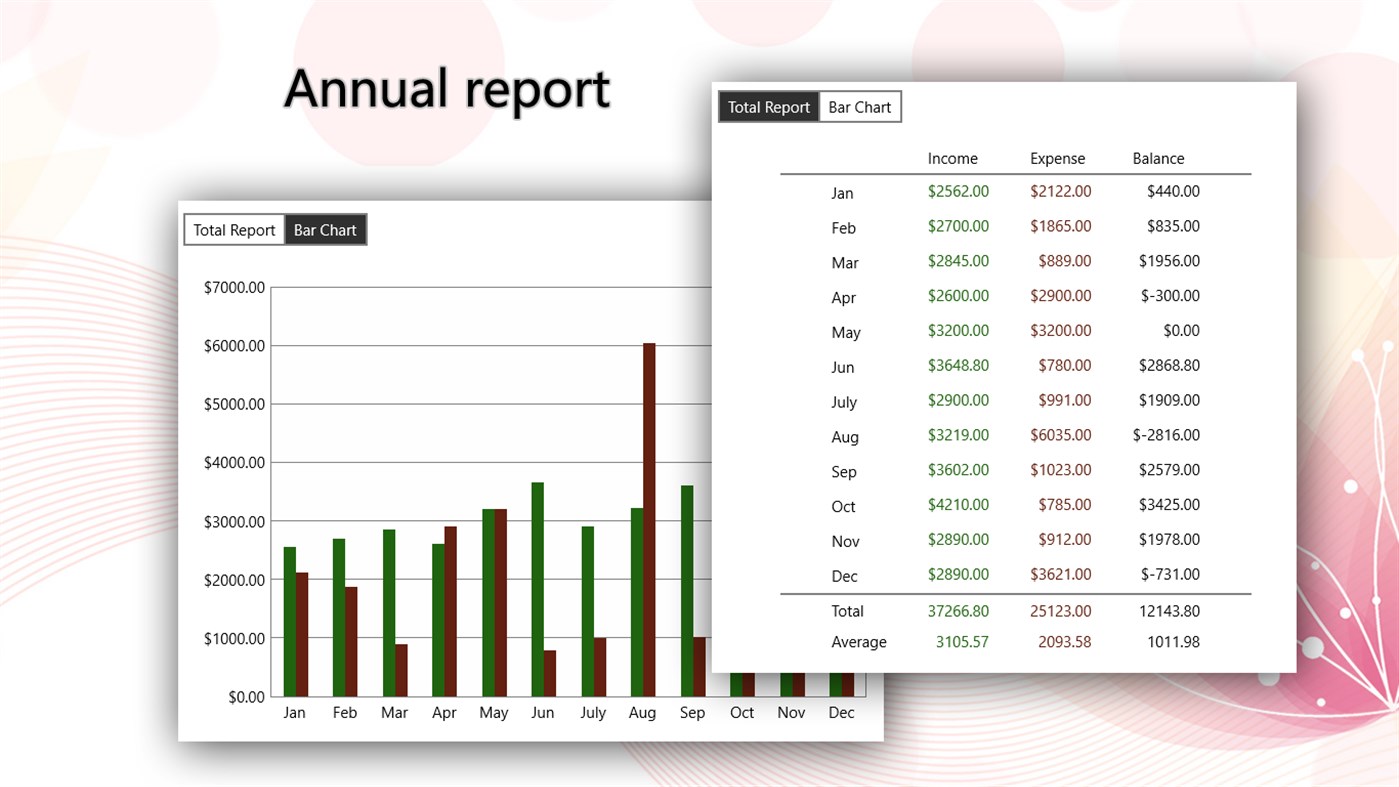Click the August expense value $6035.00
1399x787 pixels.
[x=1061, y=435]
